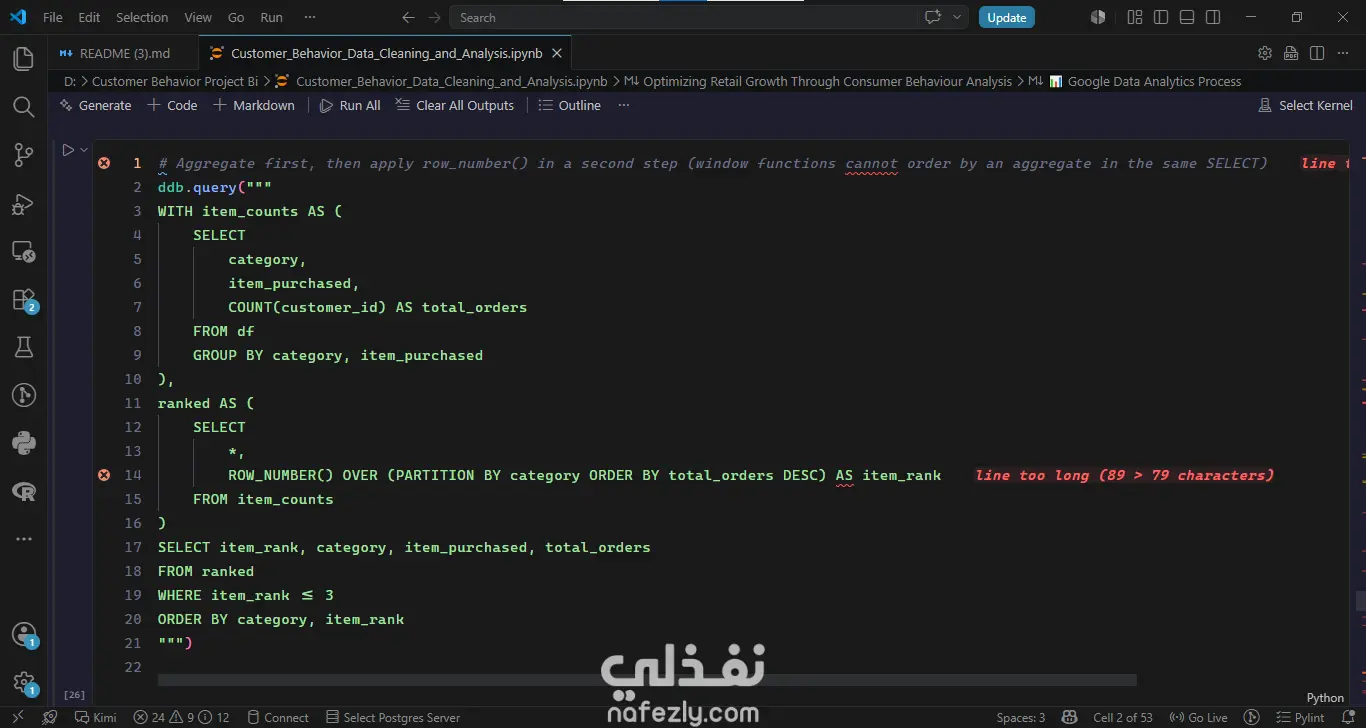Open the chat dropdown arrow
Viewport: 1366px width, 728px height.
(x=957, y=17)
